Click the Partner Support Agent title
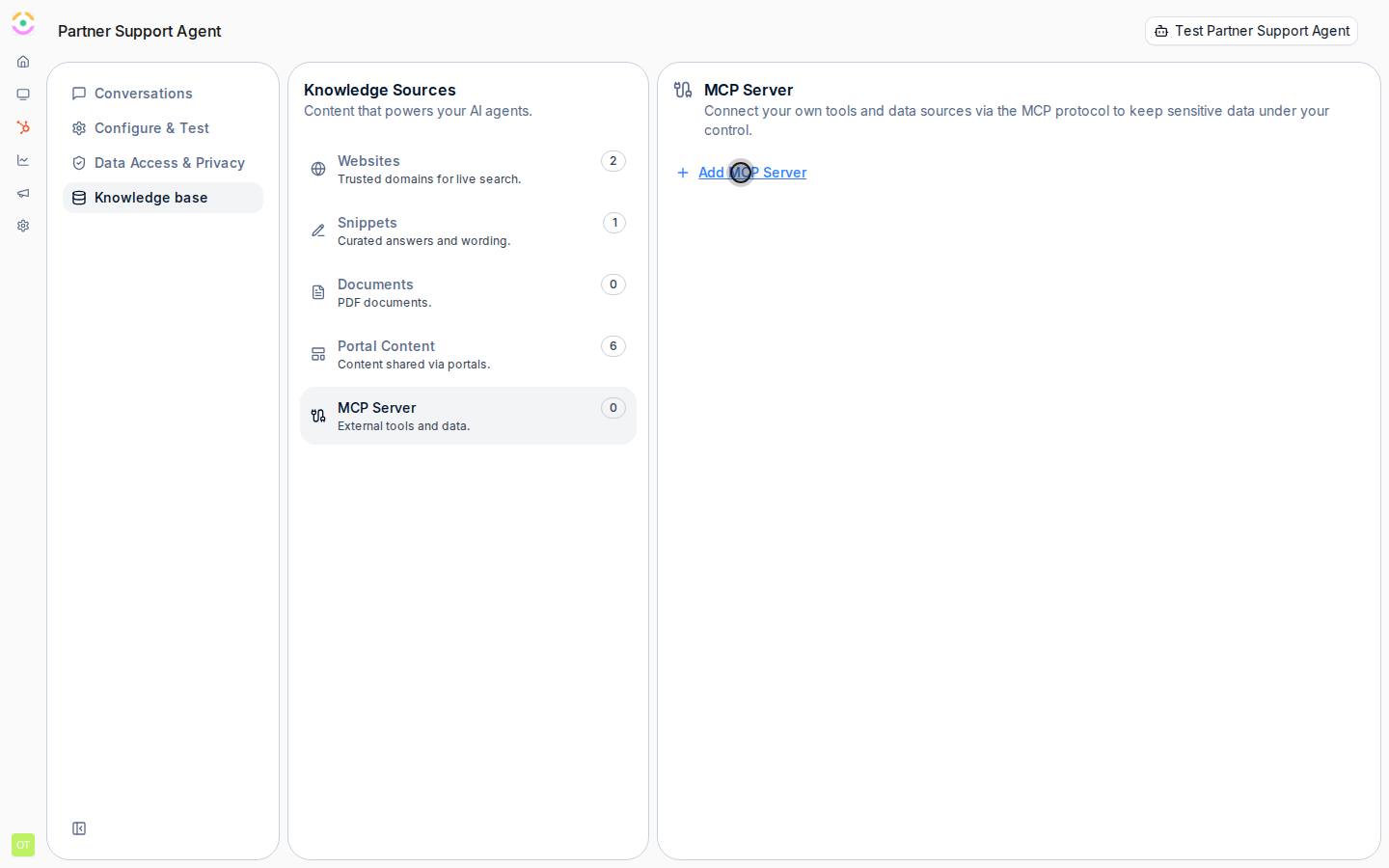 pyautogui.click(x=140, y=31)
